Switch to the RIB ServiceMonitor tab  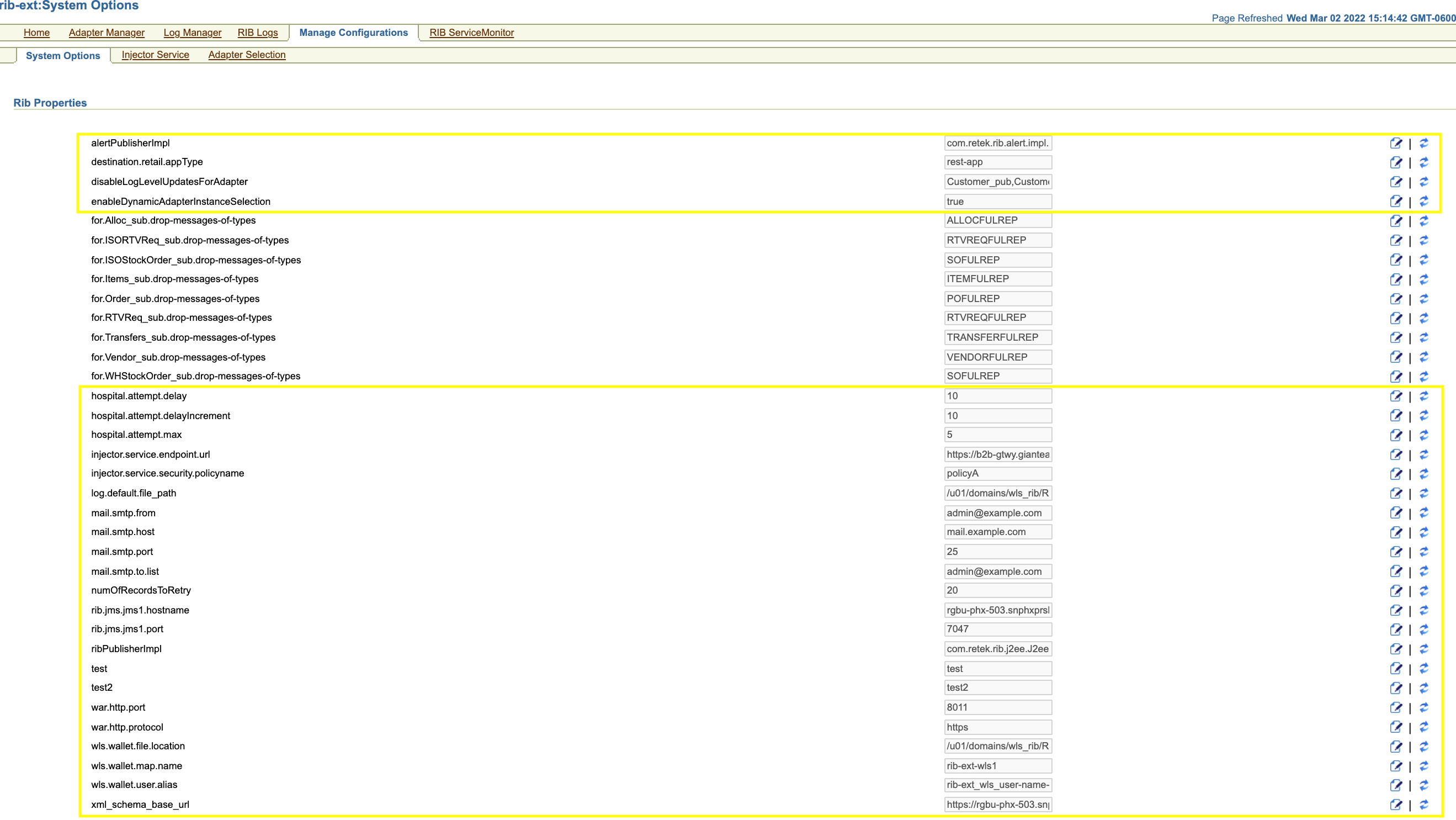471,33
